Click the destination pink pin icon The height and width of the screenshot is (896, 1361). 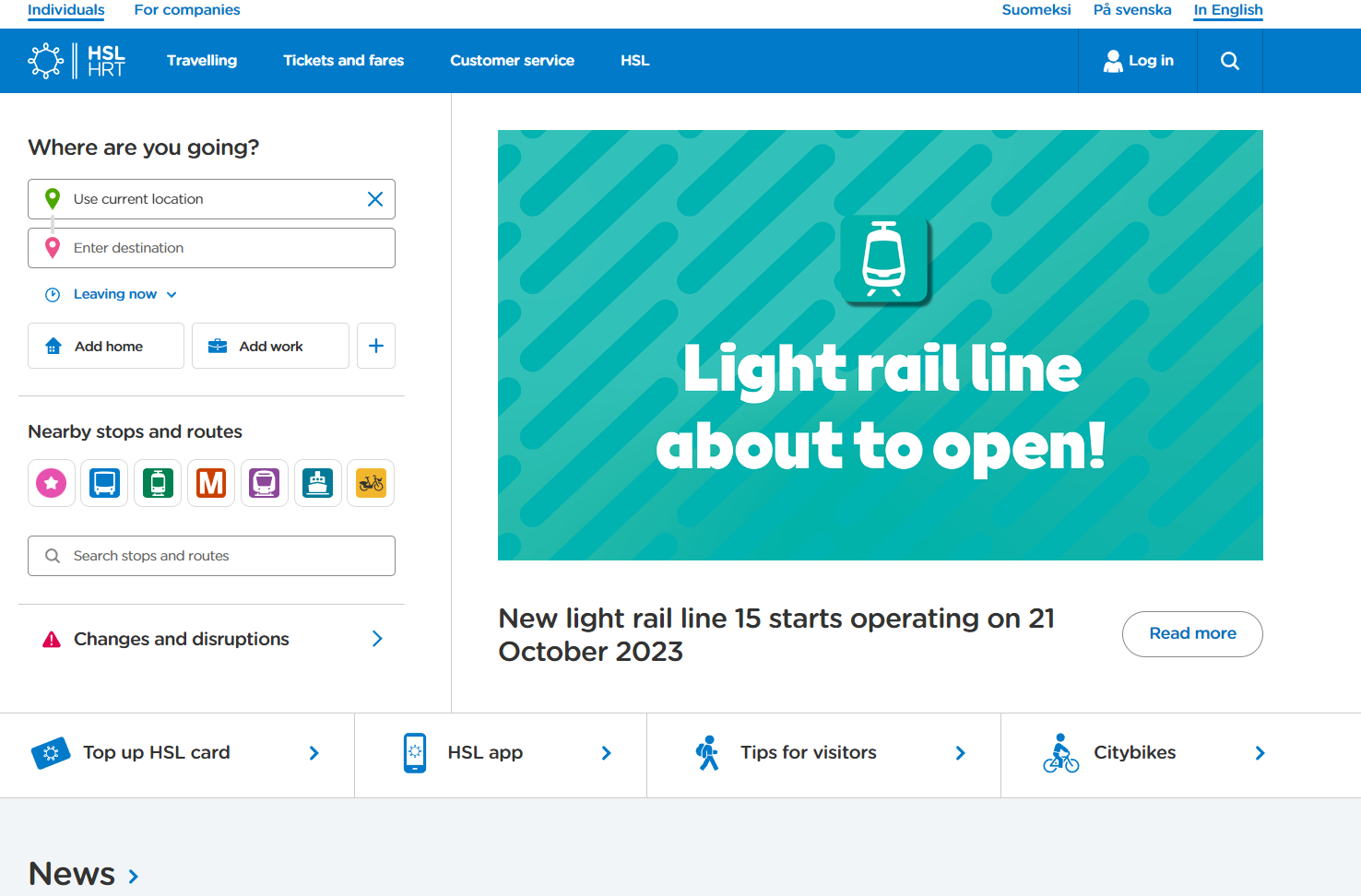coord(53,247)
